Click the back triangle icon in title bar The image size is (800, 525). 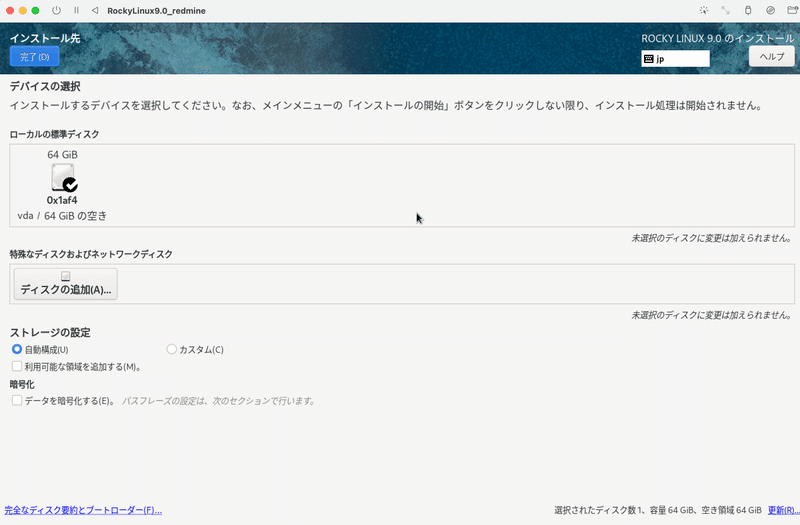point(95,10)
